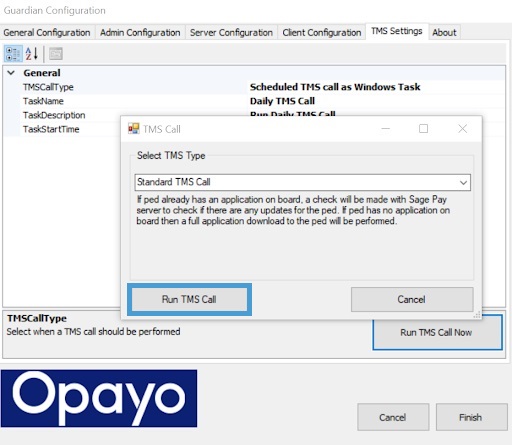Sort properties alphabetically with A-Z icon
Viewport: 512px width, 445px height.
32,54
